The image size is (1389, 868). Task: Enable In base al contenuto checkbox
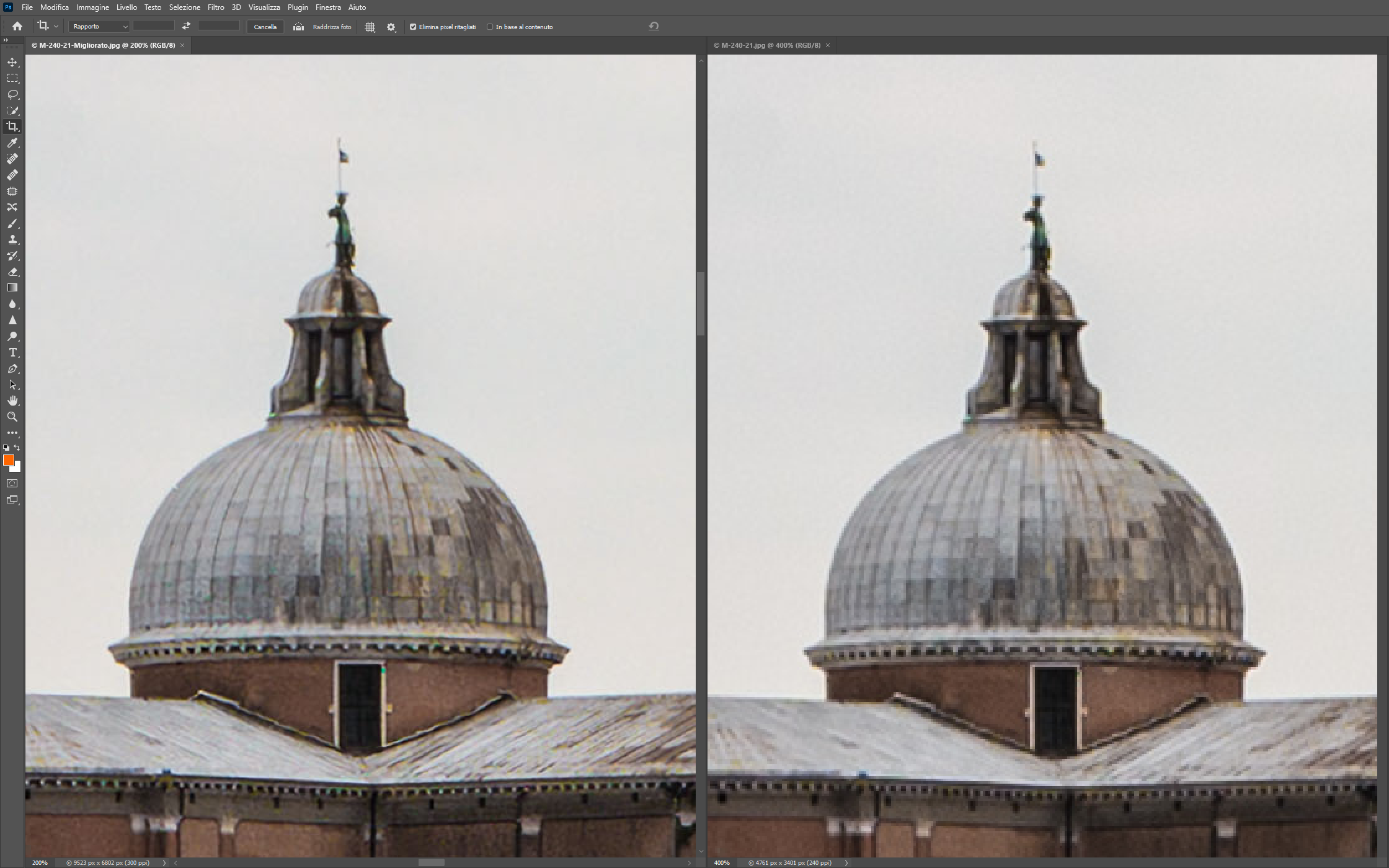[x=490, y=27]
